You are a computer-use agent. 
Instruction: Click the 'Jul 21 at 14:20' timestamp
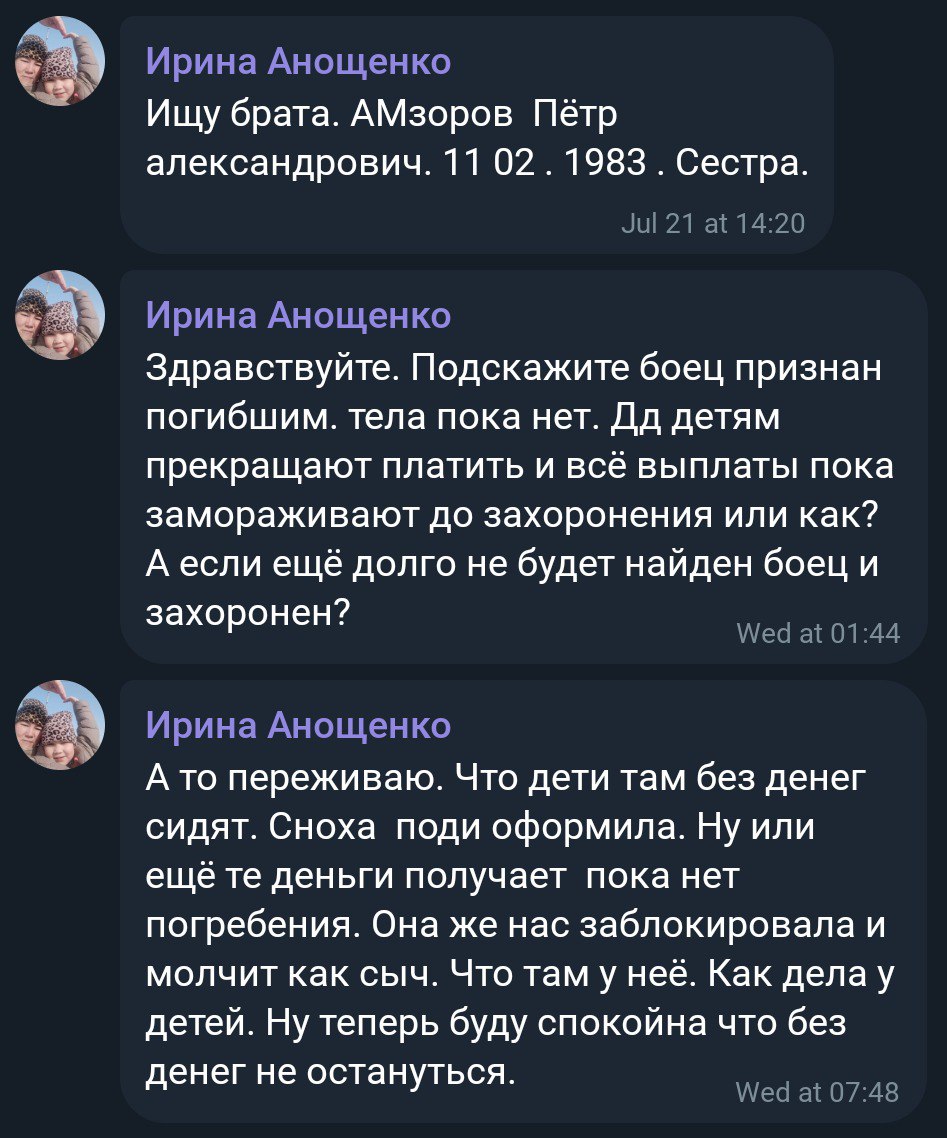click(x=712, y=222)
